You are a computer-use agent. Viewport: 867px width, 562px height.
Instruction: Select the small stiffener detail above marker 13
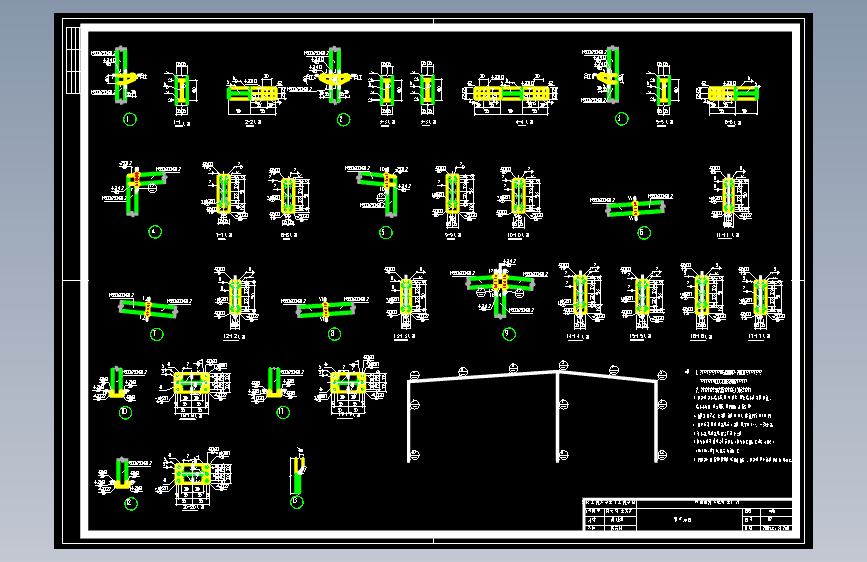297,471
